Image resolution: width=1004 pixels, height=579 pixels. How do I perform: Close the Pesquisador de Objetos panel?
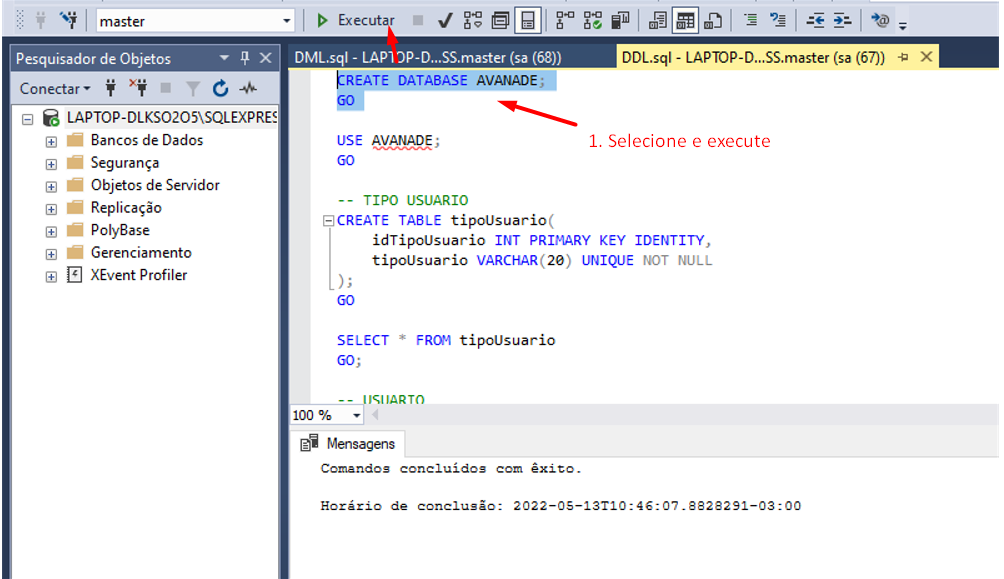point(265,58)
